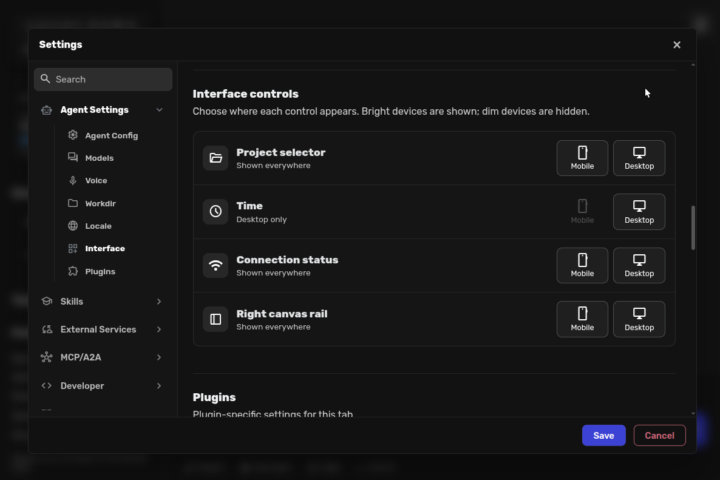This screenshot has width=720, height=480.
Task: Expand the Skills section chevron
Action: pos(159,302)
